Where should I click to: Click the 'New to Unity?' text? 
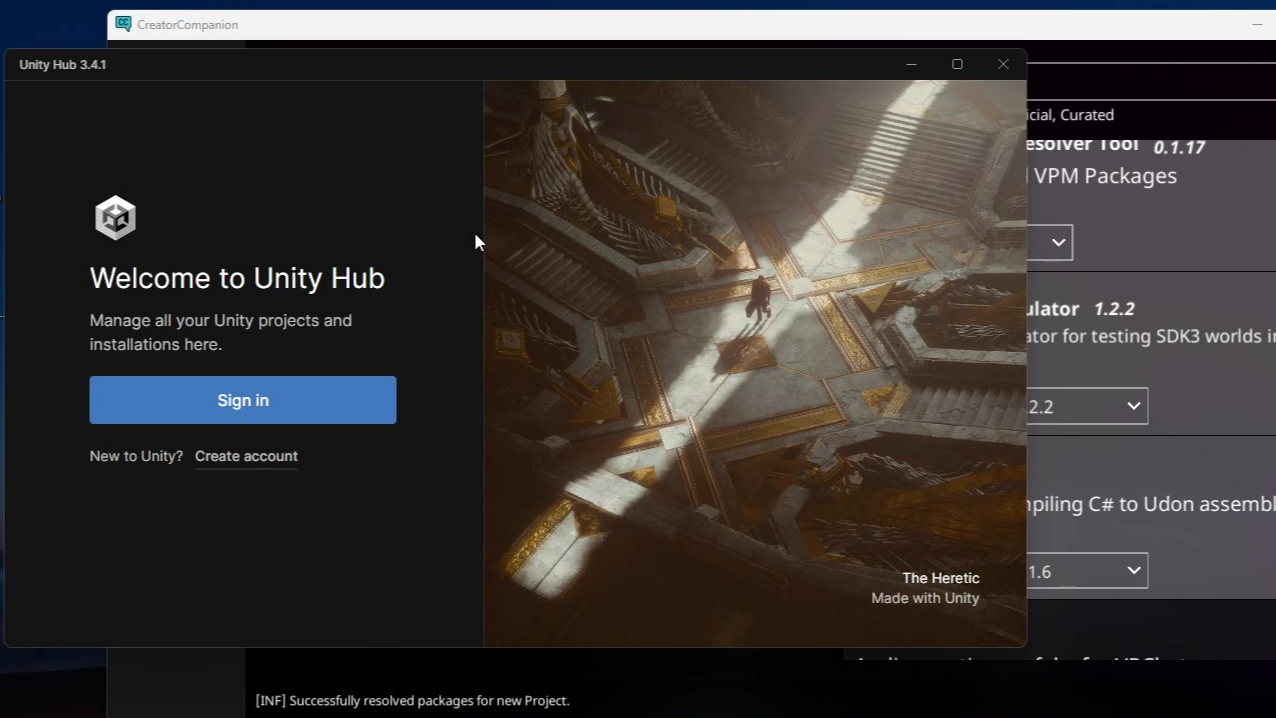coord(136,456)
